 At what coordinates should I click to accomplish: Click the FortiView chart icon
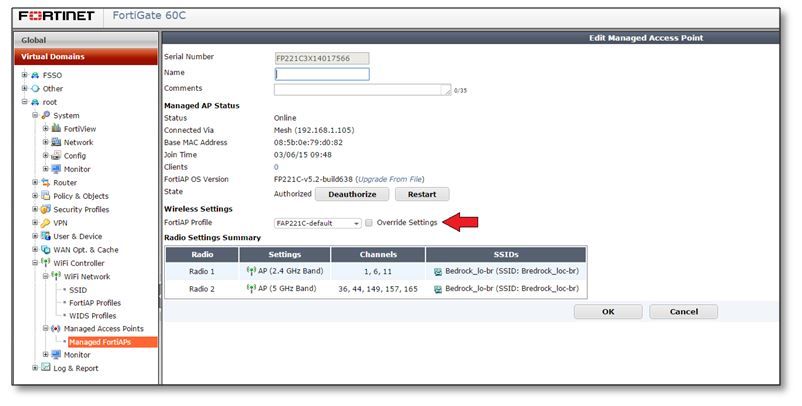56,129
